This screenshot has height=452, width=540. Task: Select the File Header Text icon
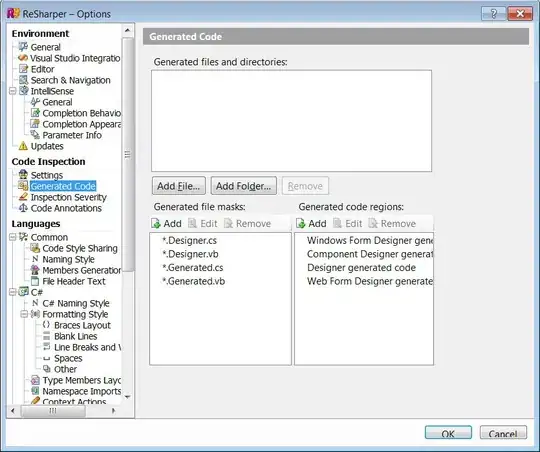click(x=35, y=281)
